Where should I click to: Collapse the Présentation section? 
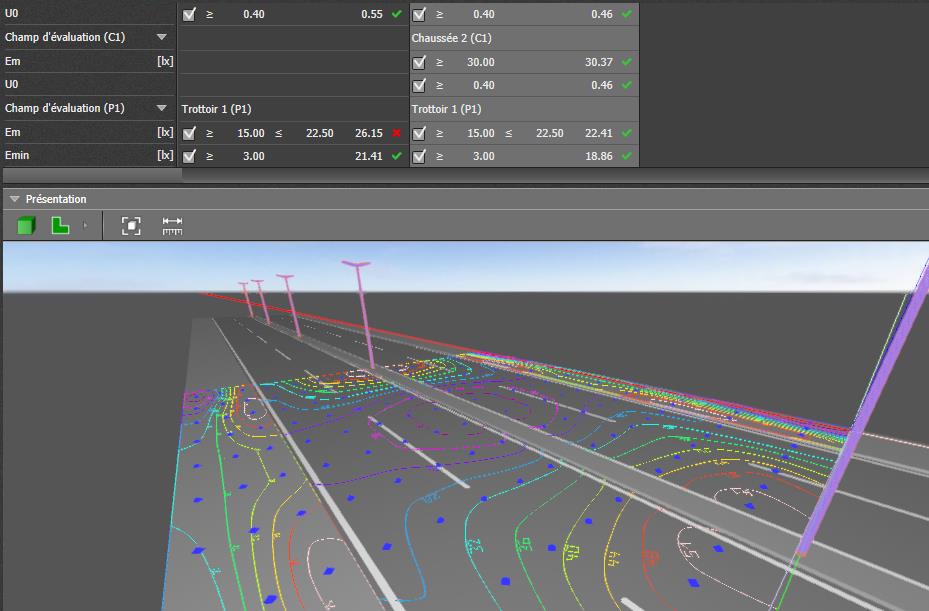coord(15,199)
